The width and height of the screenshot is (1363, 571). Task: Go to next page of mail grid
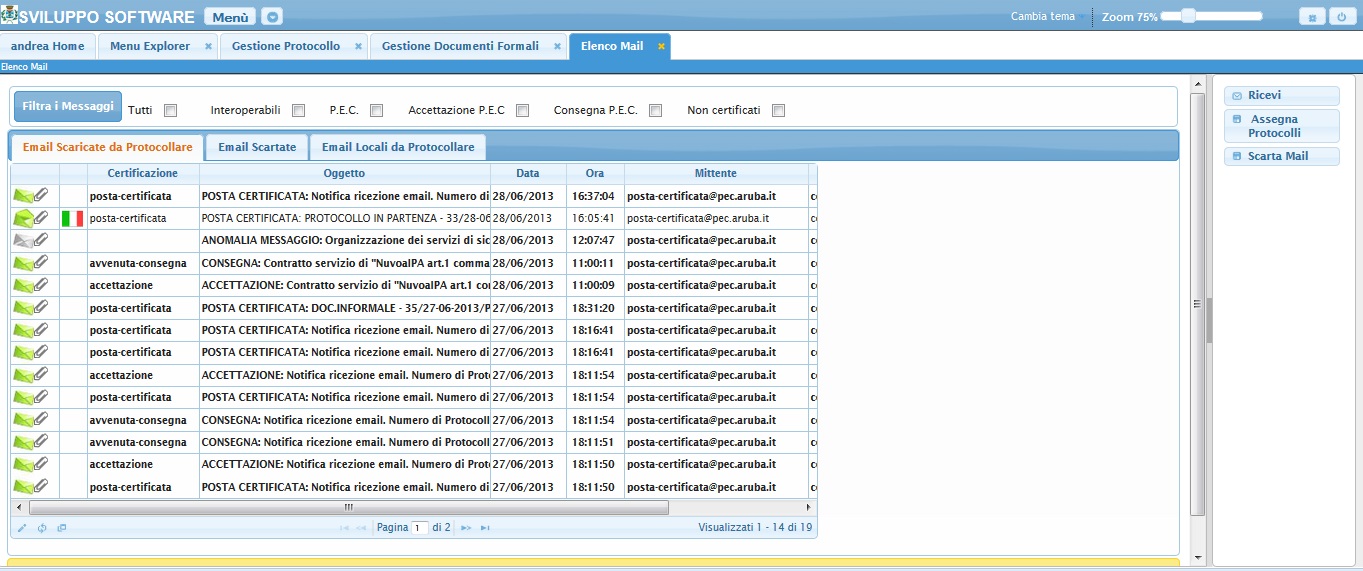[466, 528]
